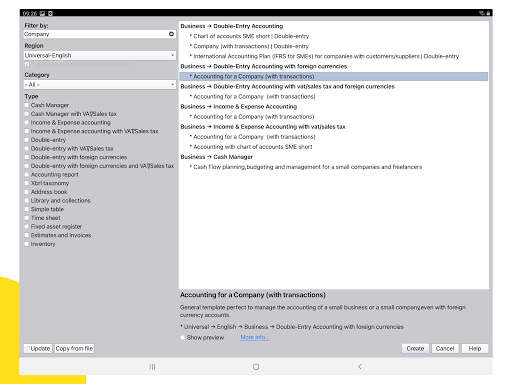Screen dimensions: 512x384
Task: Click the Cancel button
Action: click(x=445, y=349)
